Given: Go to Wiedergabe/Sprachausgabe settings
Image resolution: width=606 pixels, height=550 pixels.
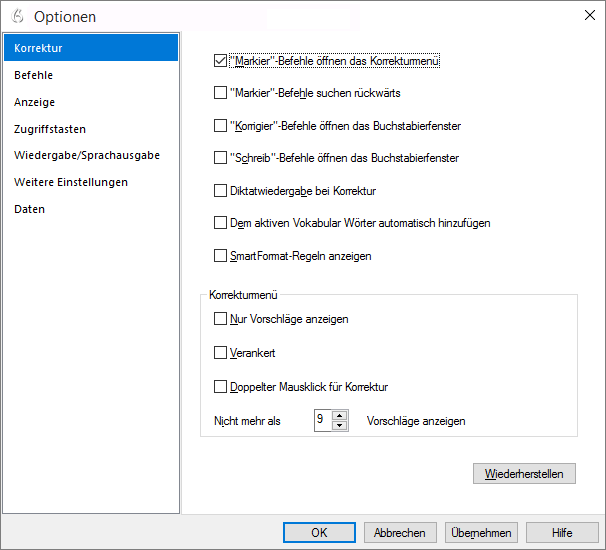Looking at the screenshot, I should [91, 155].
